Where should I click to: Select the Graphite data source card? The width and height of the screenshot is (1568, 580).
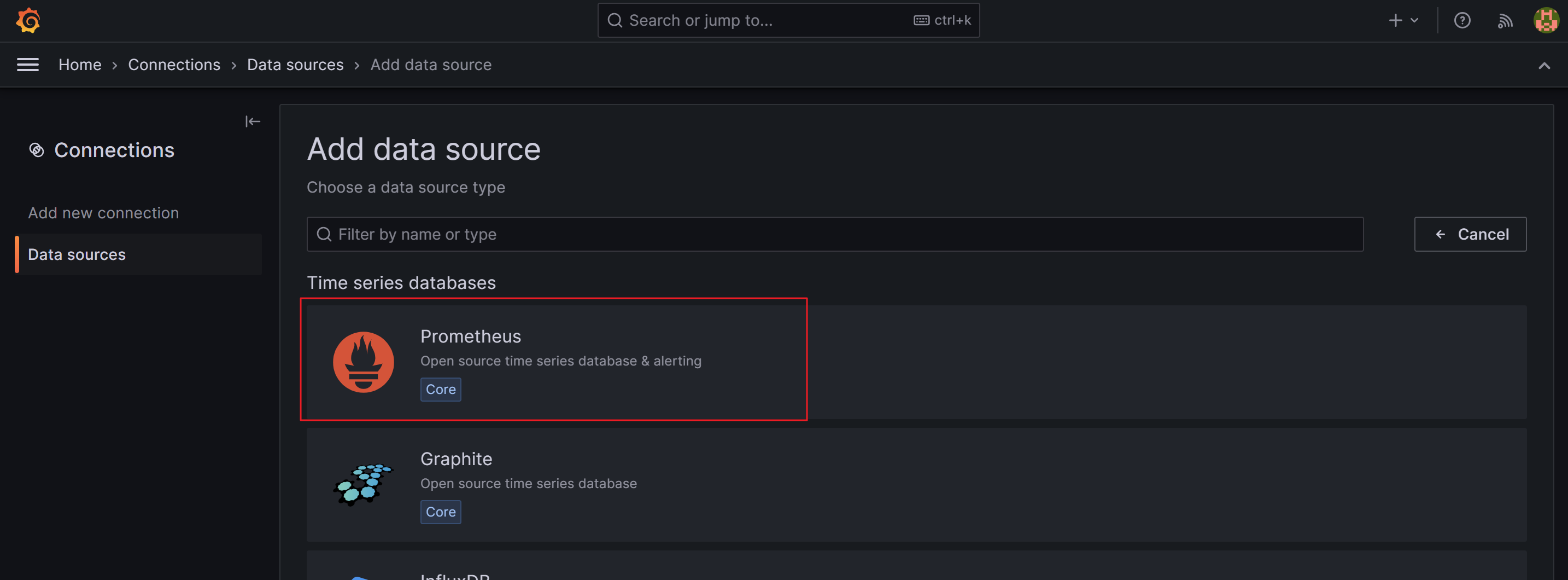click(x=916, y=484)
